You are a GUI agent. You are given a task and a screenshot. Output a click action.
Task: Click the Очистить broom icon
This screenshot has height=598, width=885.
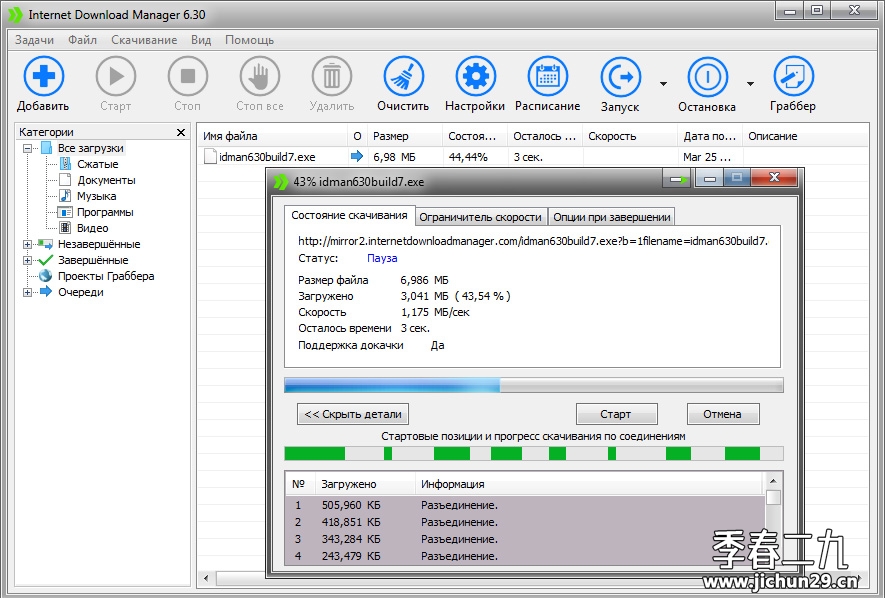click(404, 76)
